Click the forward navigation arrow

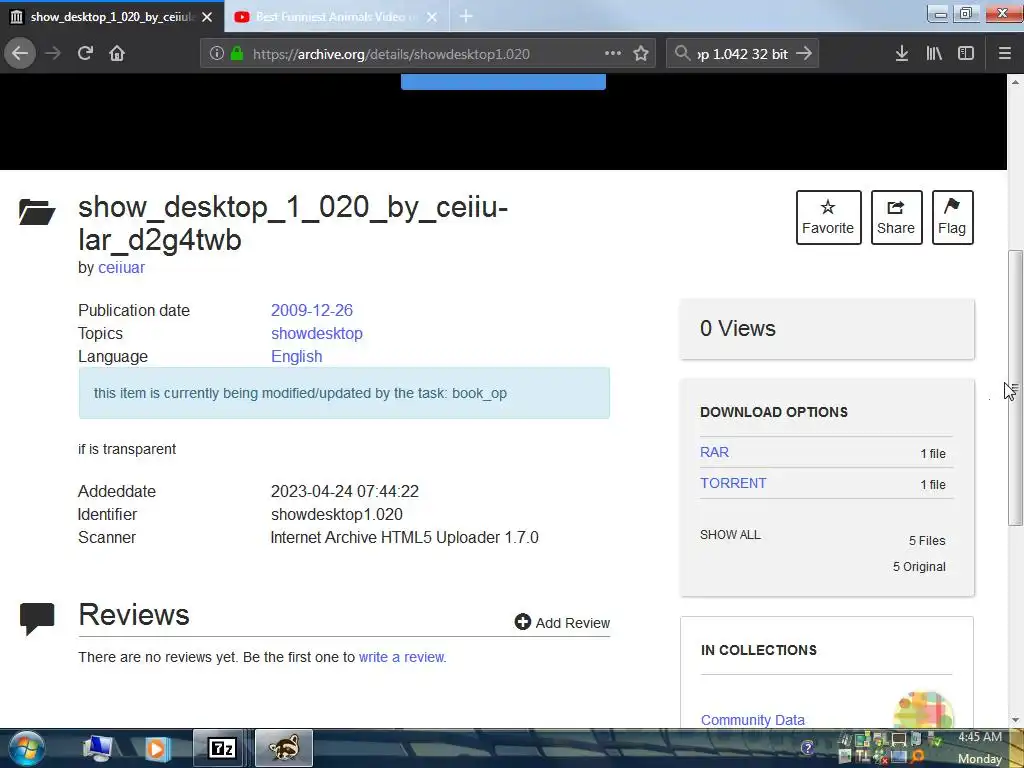tap(53, 54)
